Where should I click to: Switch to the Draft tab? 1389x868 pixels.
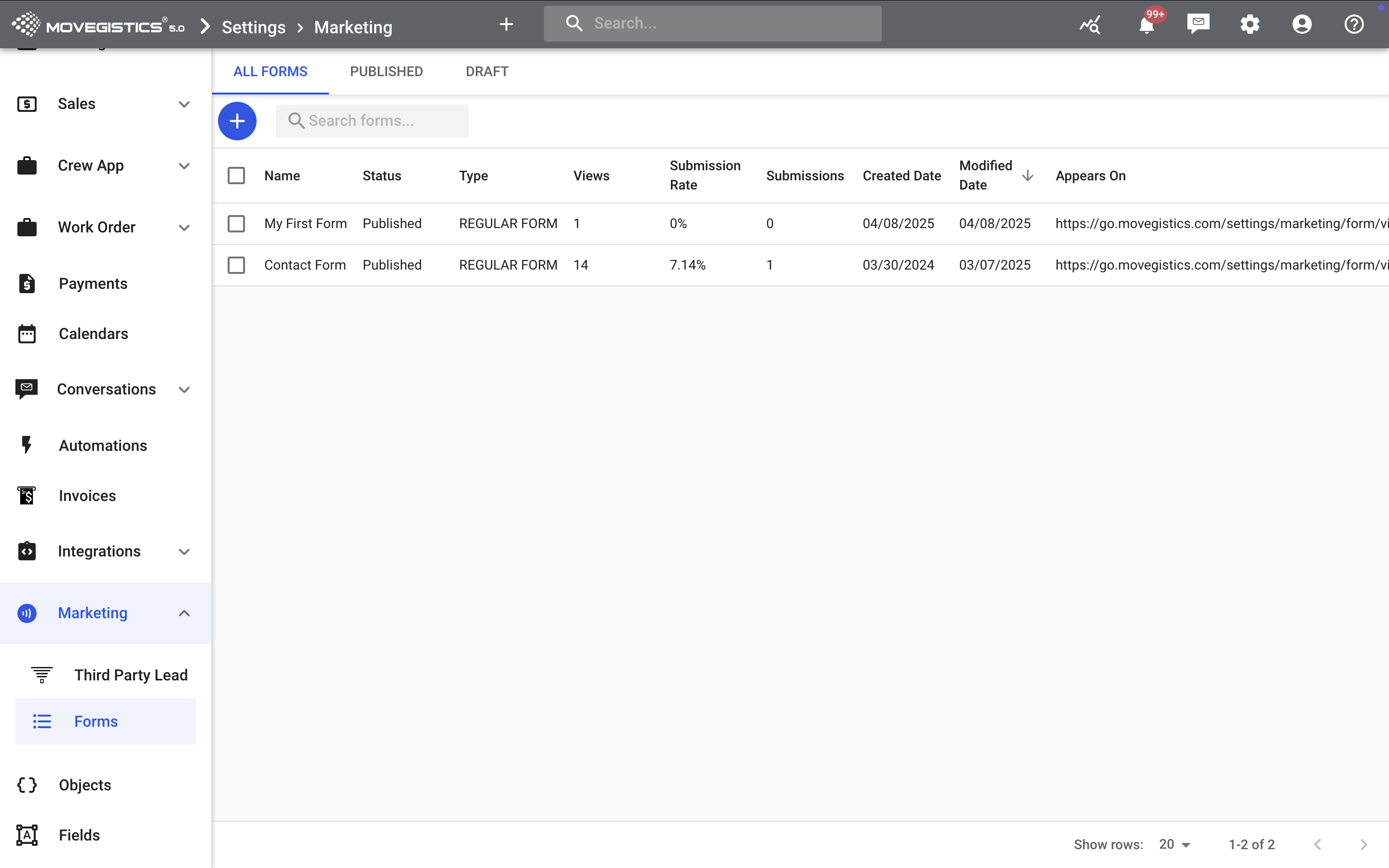(487, 71)
